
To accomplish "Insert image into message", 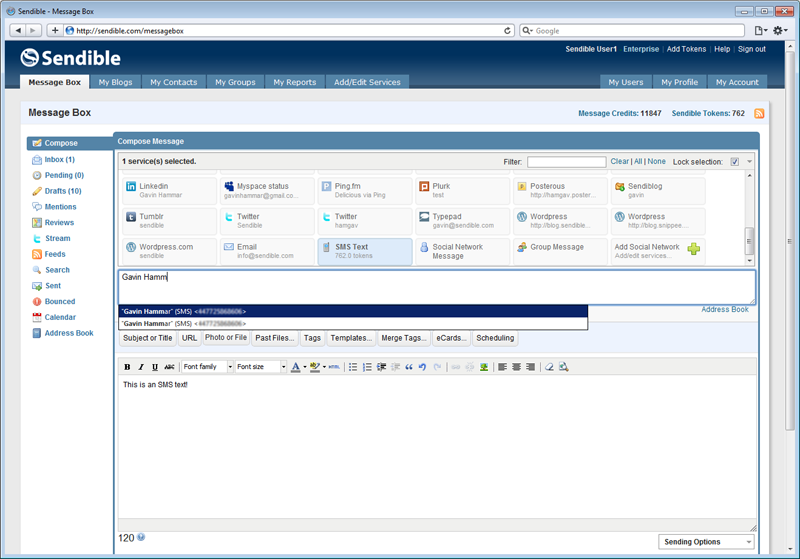I will pyautogui.click(x=484, y=367).
